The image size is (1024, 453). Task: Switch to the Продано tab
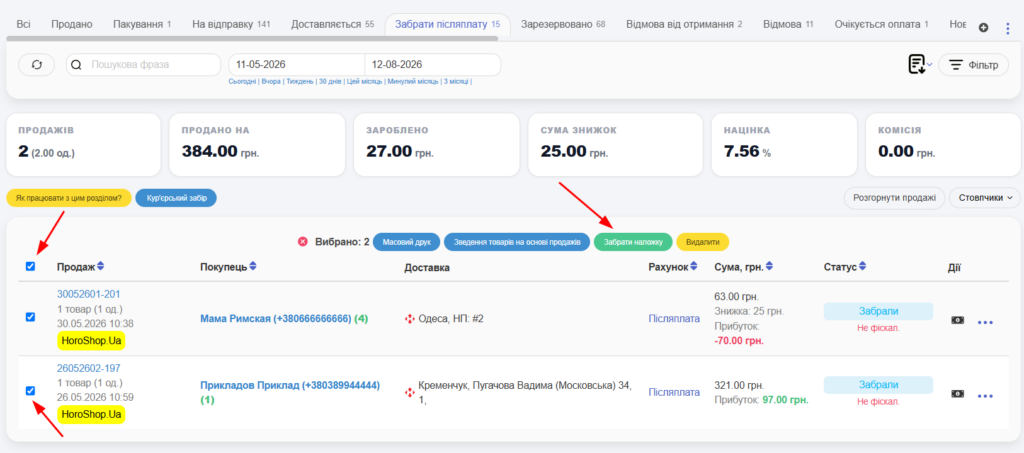point(72,24)
